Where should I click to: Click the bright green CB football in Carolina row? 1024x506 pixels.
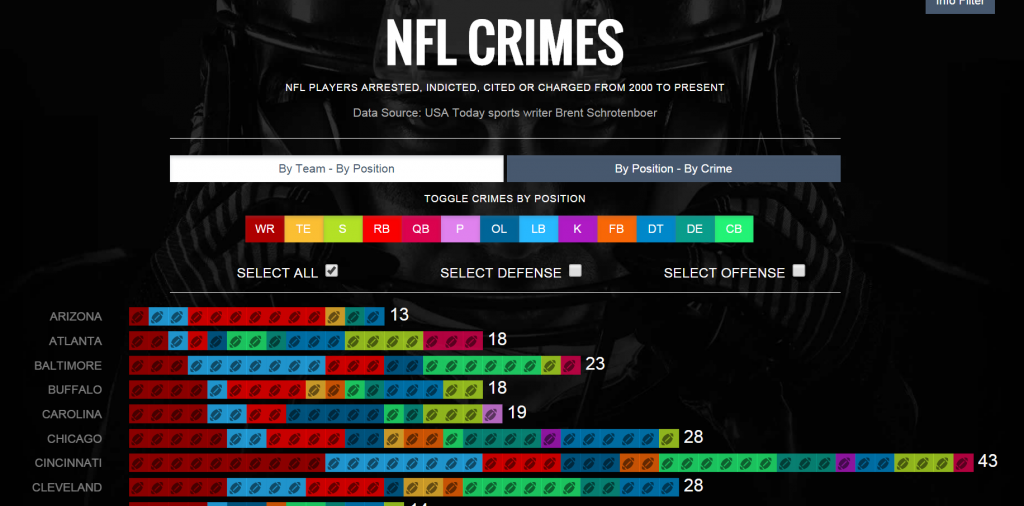[394, 414]
